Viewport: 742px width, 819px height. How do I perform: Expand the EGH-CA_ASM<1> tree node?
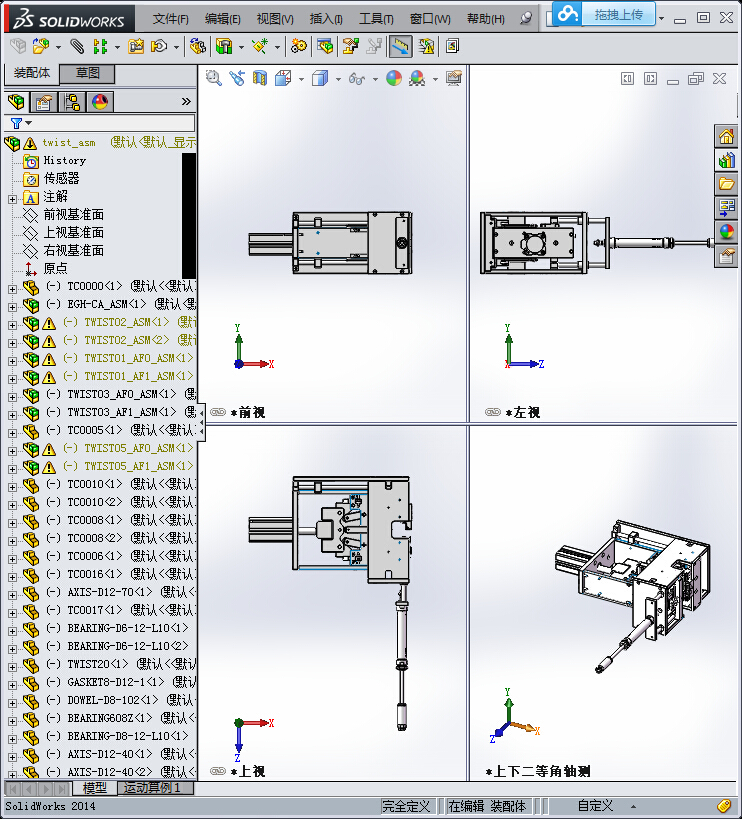point(13,307)
